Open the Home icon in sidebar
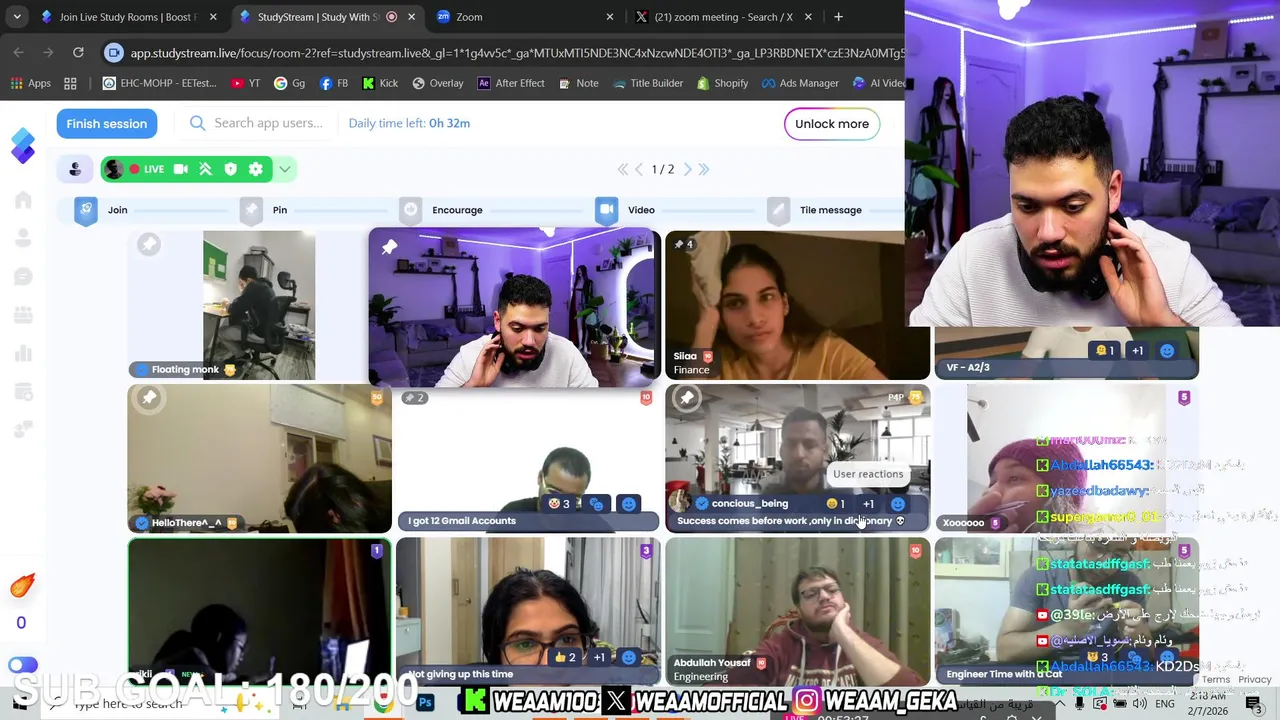The height and width of the screenshot is (720, 1280). (x=23, y=200)
